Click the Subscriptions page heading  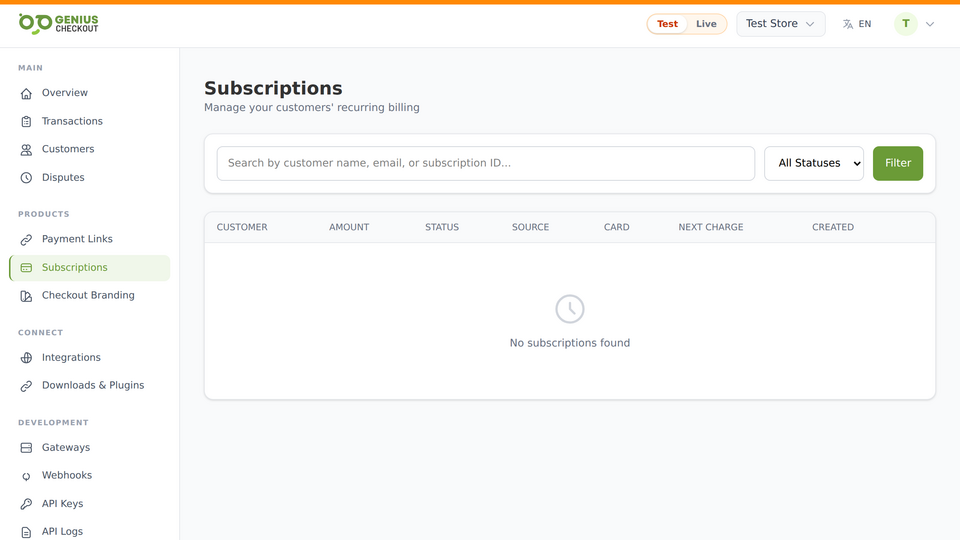(x=273, y=88)
